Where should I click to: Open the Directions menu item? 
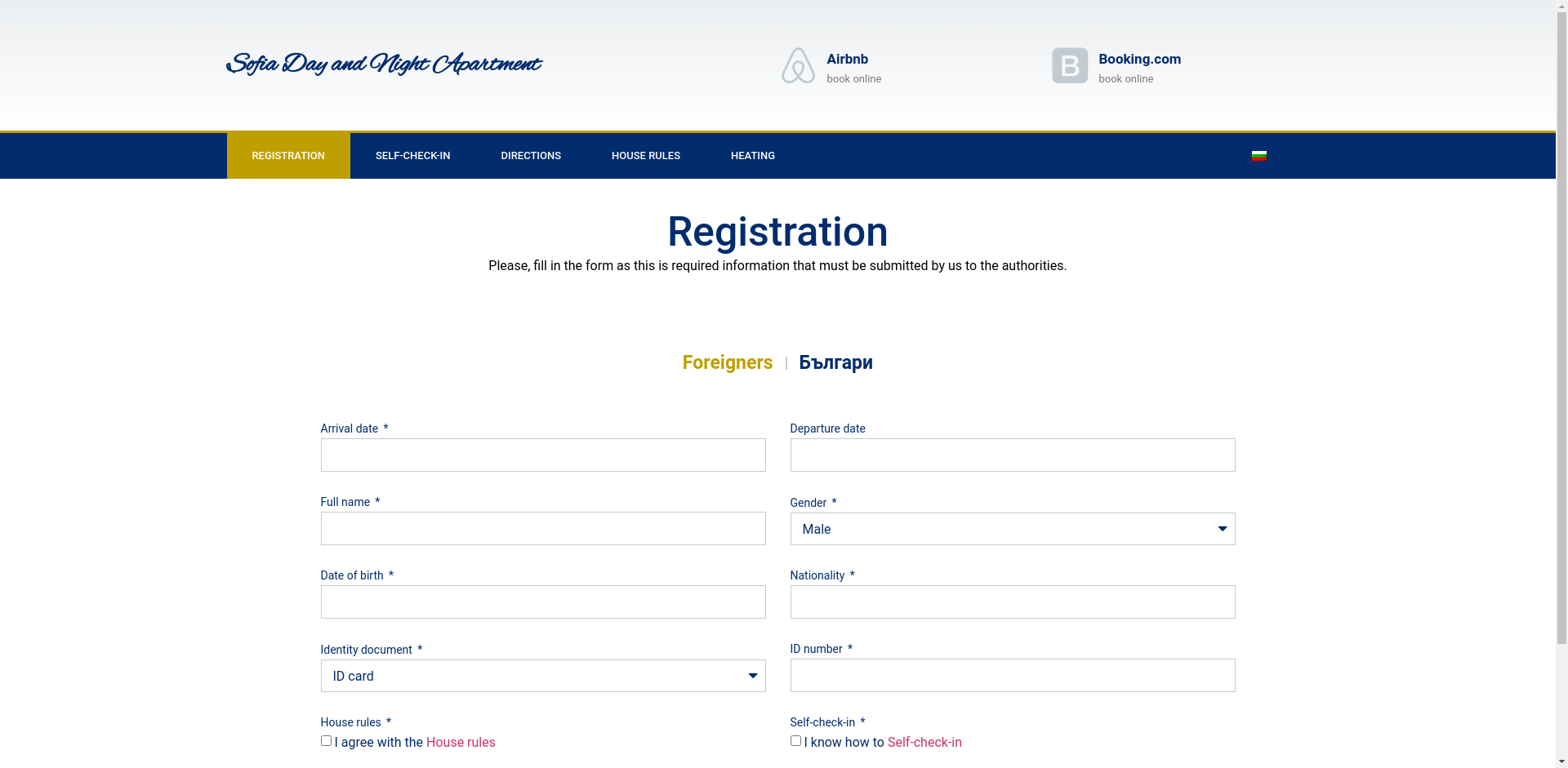[531, 156]
